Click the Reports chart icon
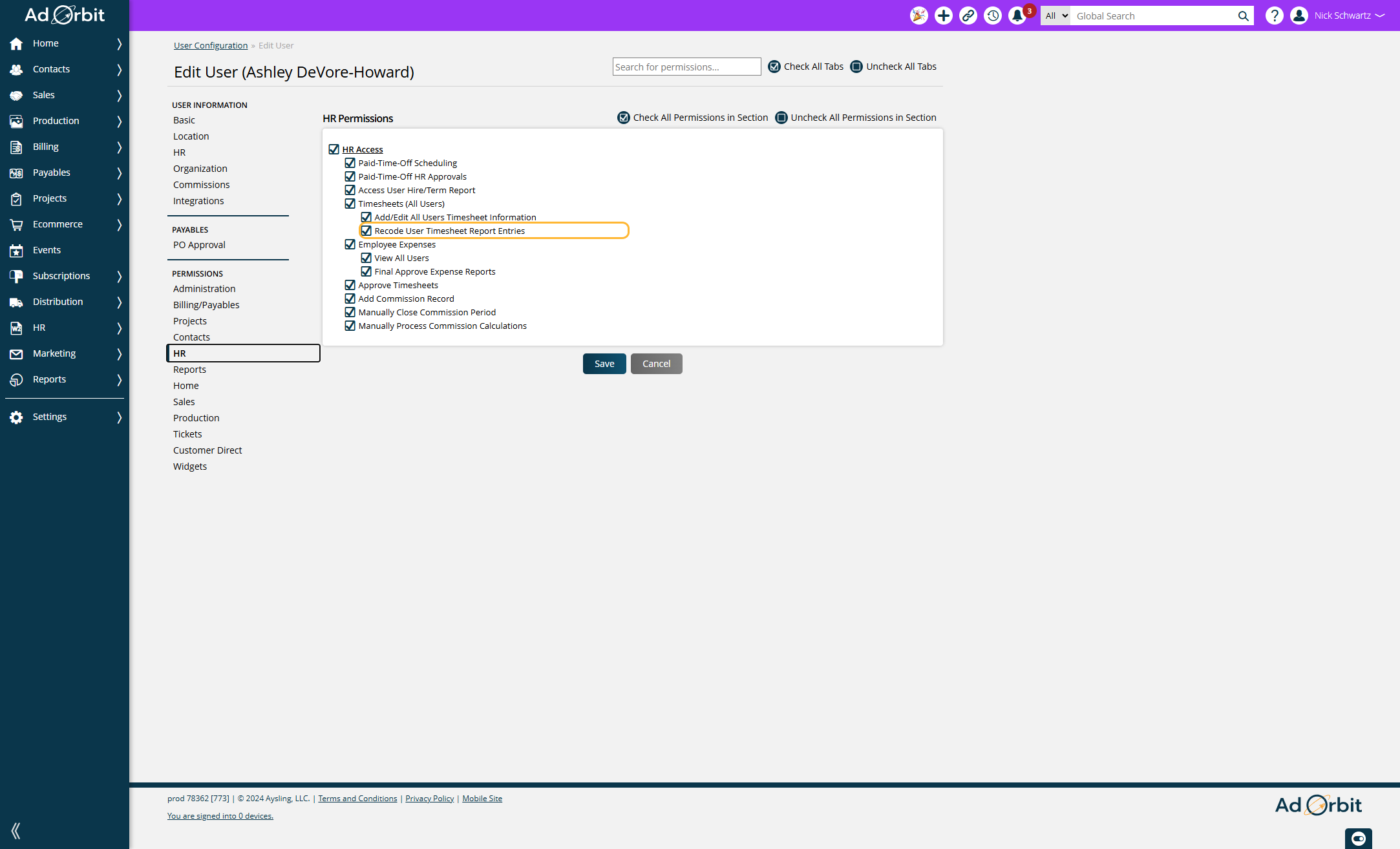The height and width of the screenshot is (849, 1400). pos(16,379)
